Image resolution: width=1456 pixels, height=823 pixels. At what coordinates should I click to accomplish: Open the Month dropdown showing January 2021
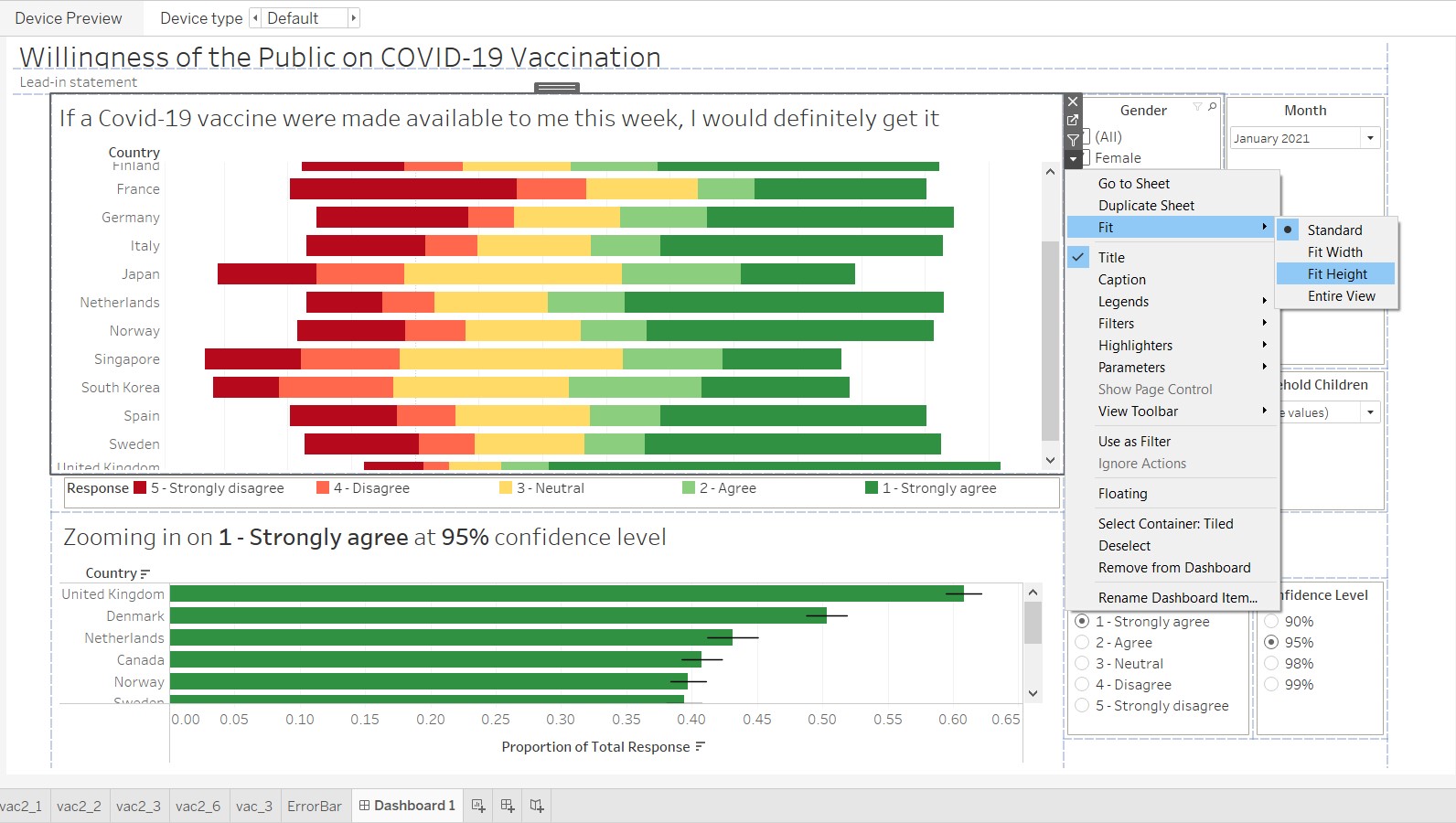[x=1369, y=138]
